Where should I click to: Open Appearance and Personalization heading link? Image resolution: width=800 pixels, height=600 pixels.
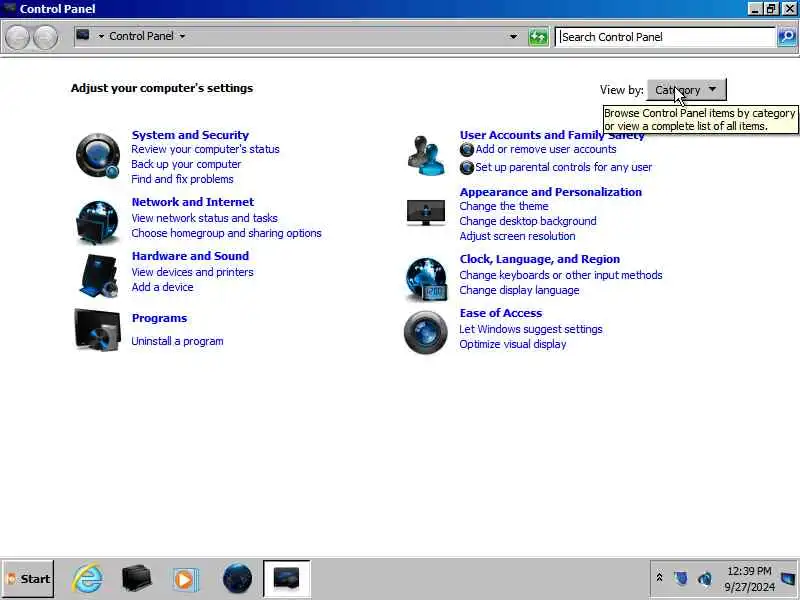tap(551, 192)
